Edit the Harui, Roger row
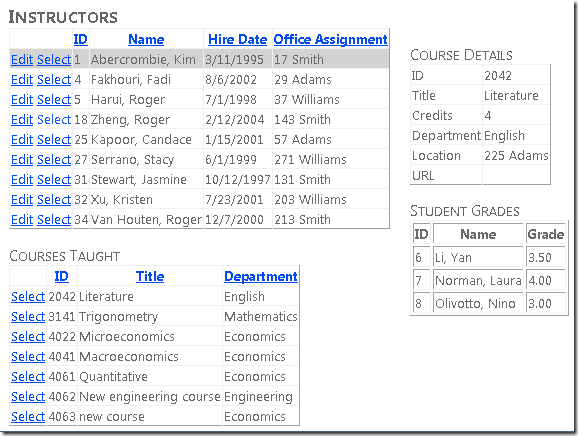Screen dimensions: 578x436 [x=22, y=100]
